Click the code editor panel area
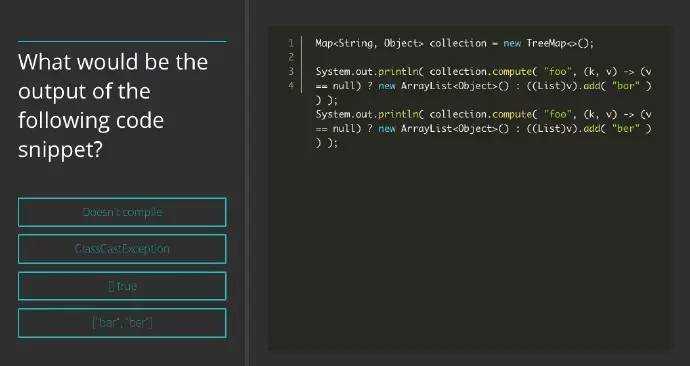 471,188
